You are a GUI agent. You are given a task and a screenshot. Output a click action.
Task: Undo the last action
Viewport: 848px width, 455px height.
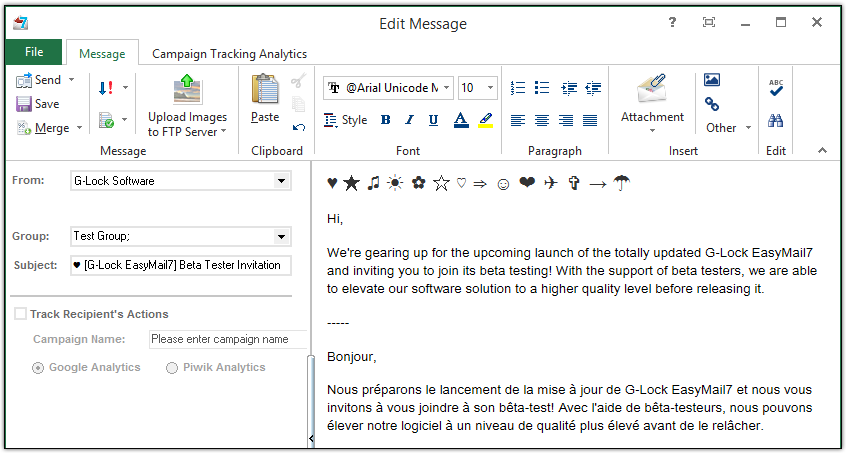pos(299,128)
